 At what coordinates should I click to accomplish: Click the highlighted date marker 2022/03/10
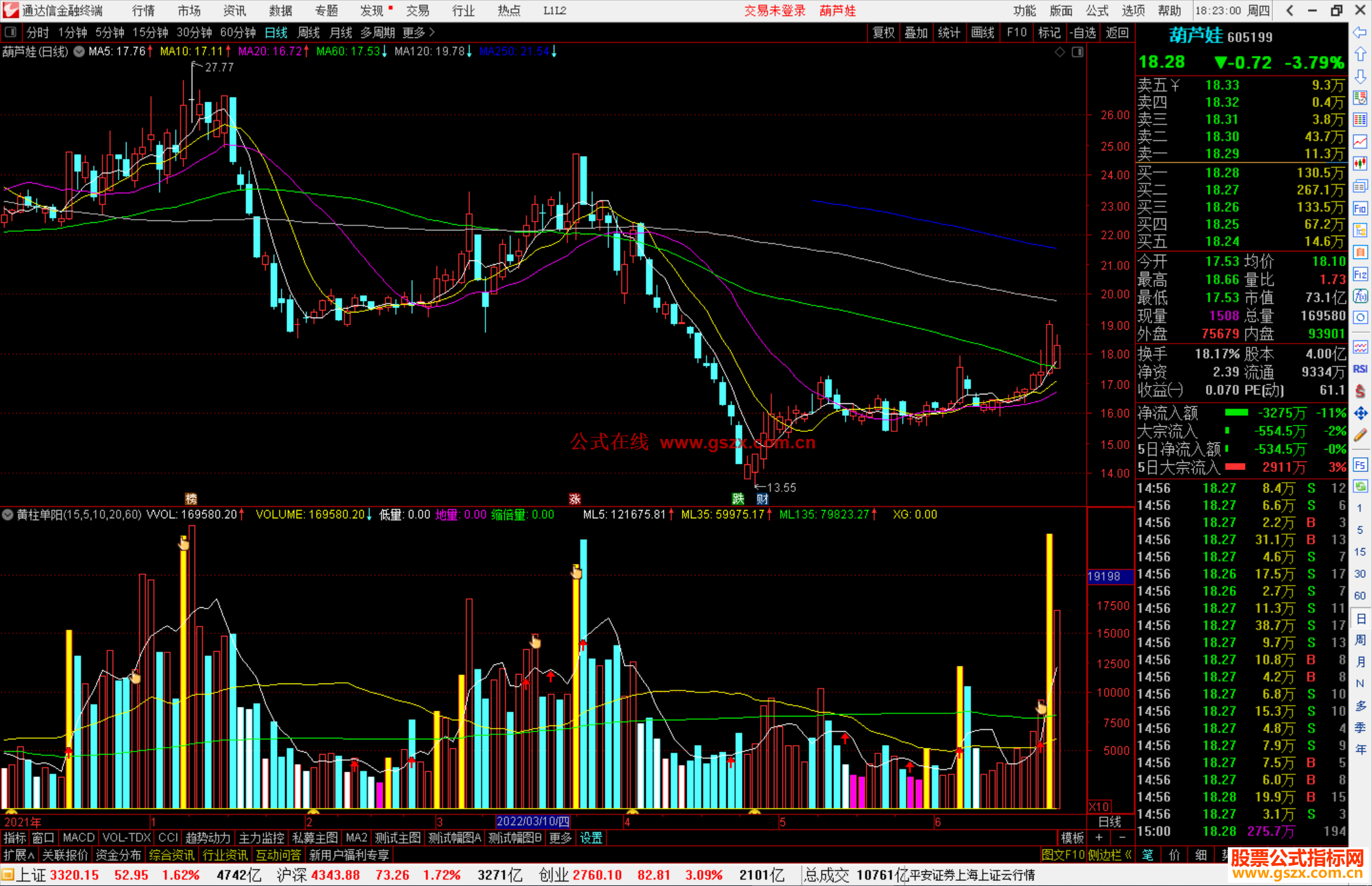click(532, 821)
